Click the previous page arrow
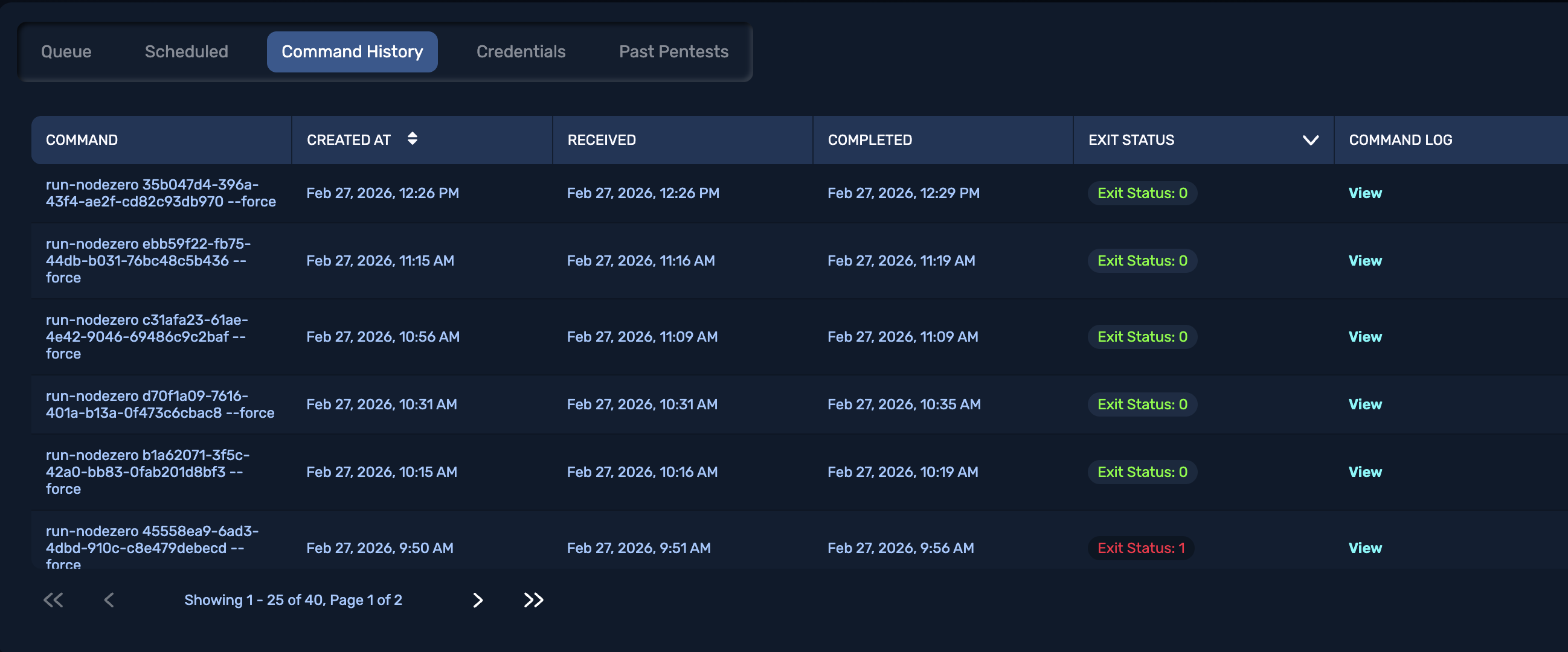This screenshot has width=1568, height=652. pyautogui.click(x=109, y=600)
